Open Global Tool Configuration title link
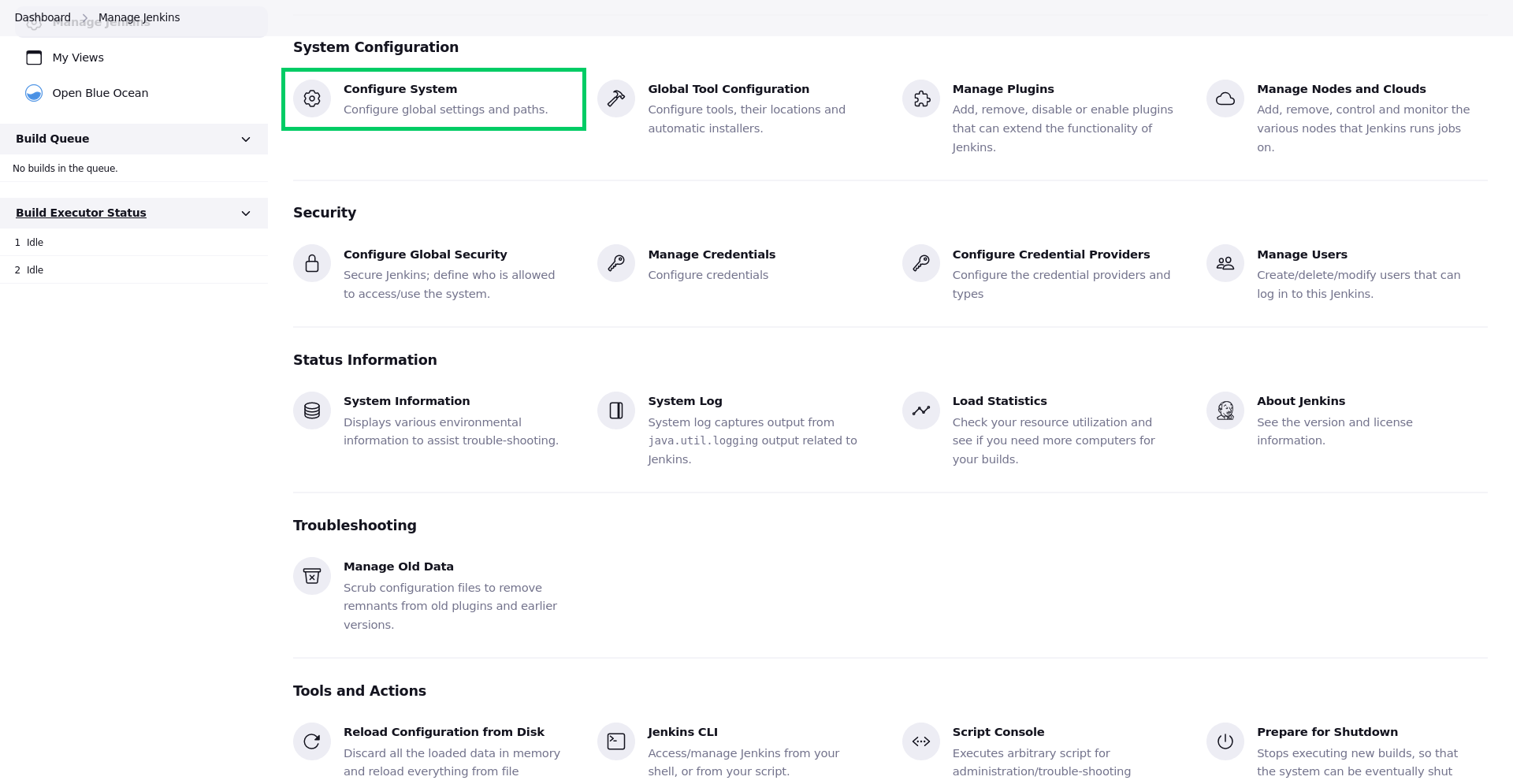 (x=729, y=89)
